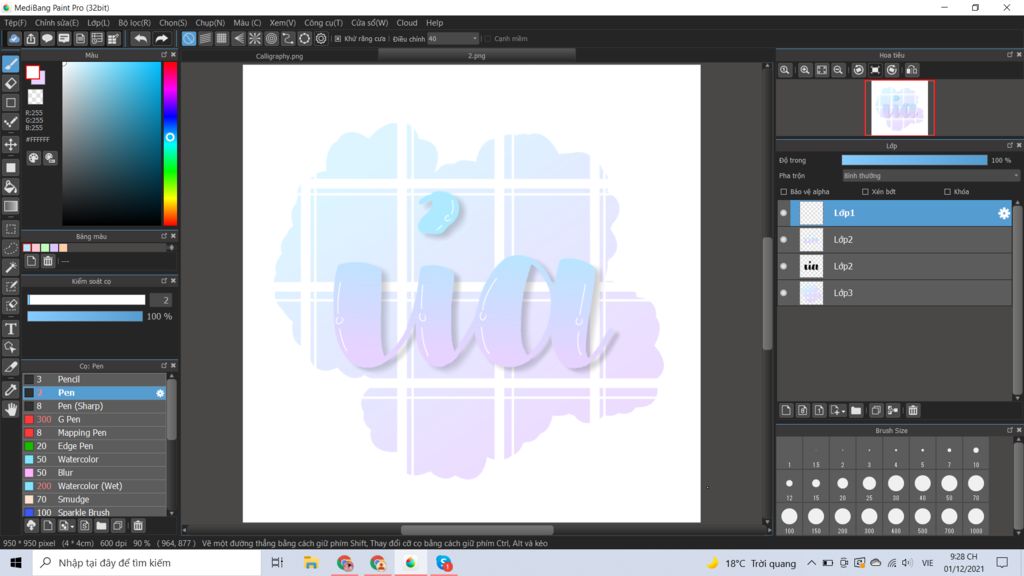Hide the Lớp2 layer with black text thumbnail
Screen dimensions: 1024x576
coord(784,266)
